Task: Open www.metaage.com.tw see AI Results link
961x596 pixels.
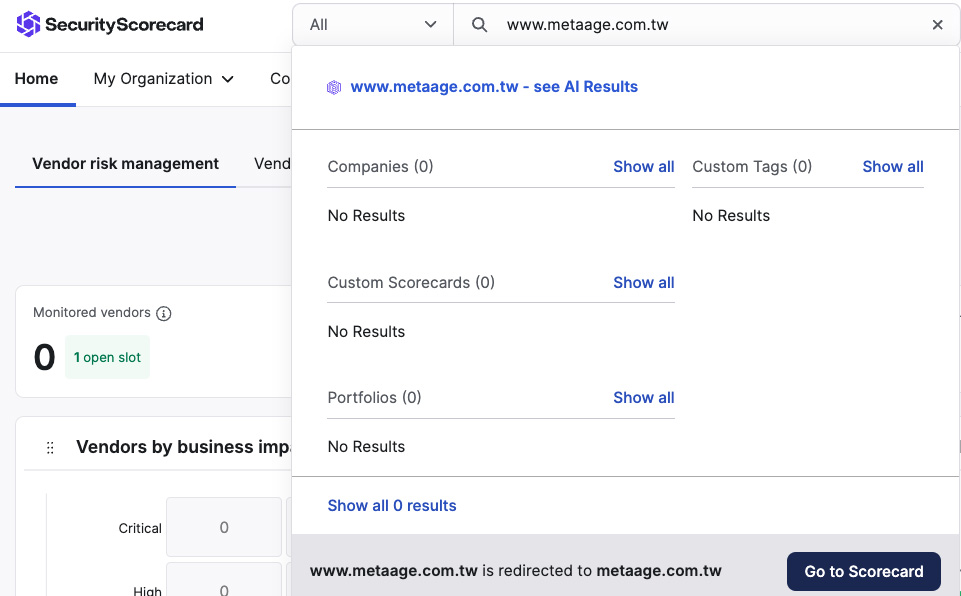Action: point(494,86)
